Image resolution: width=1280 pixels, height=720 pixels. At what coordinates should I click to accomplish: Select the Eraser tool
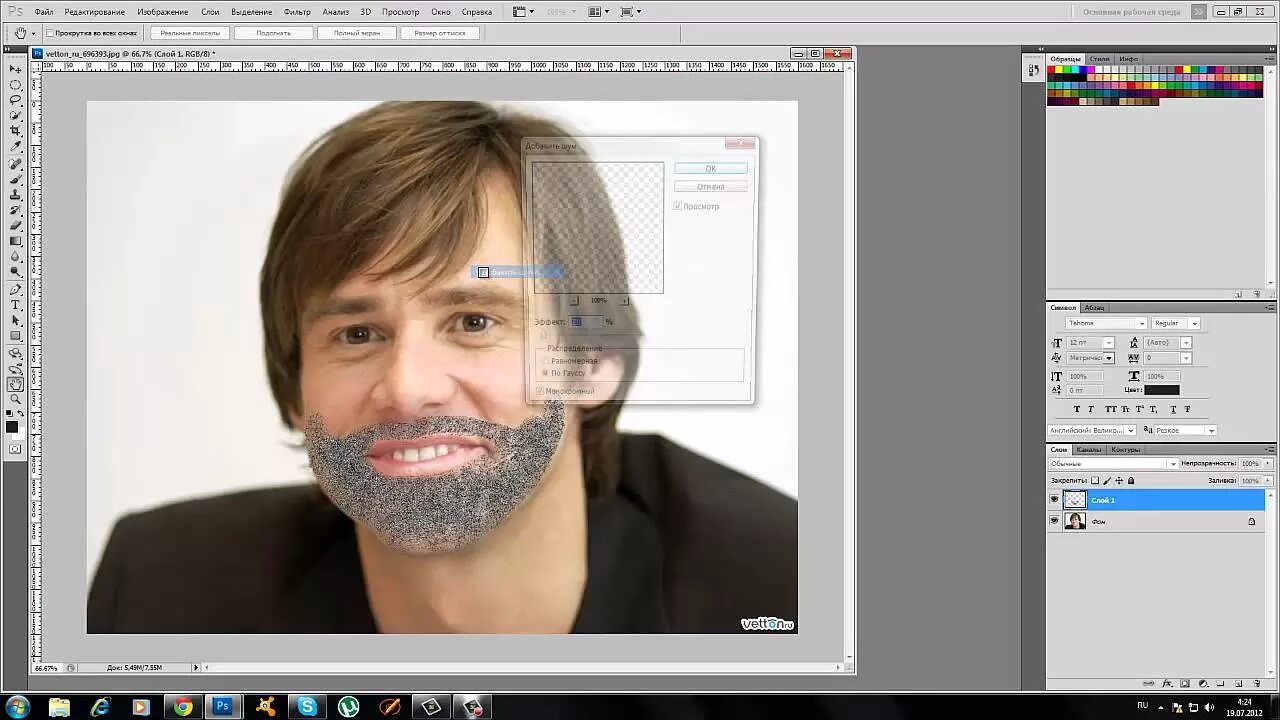15,226
